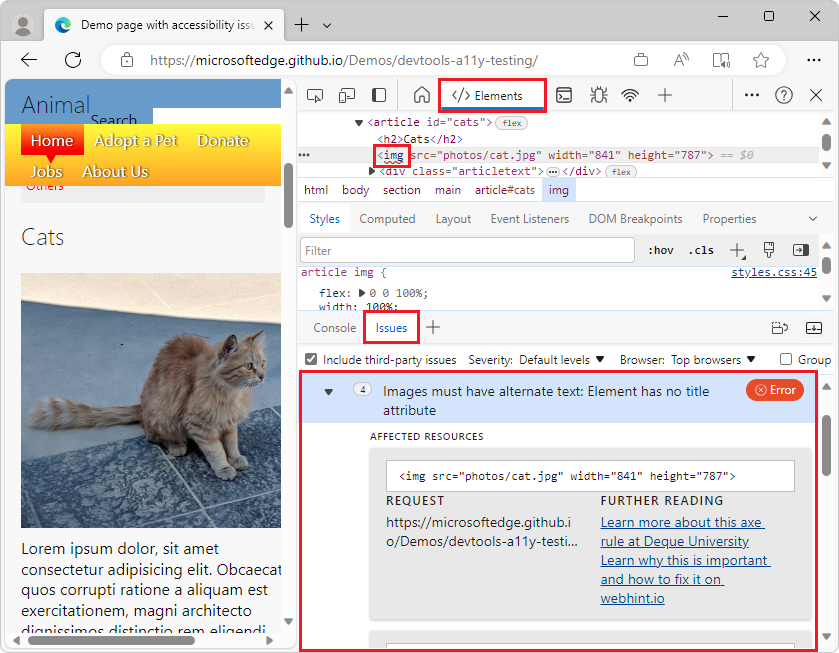Toggle the :hov element state pane
Viewport: 839px width, 653px height.
pyautogui.click(x=660, y=250)
